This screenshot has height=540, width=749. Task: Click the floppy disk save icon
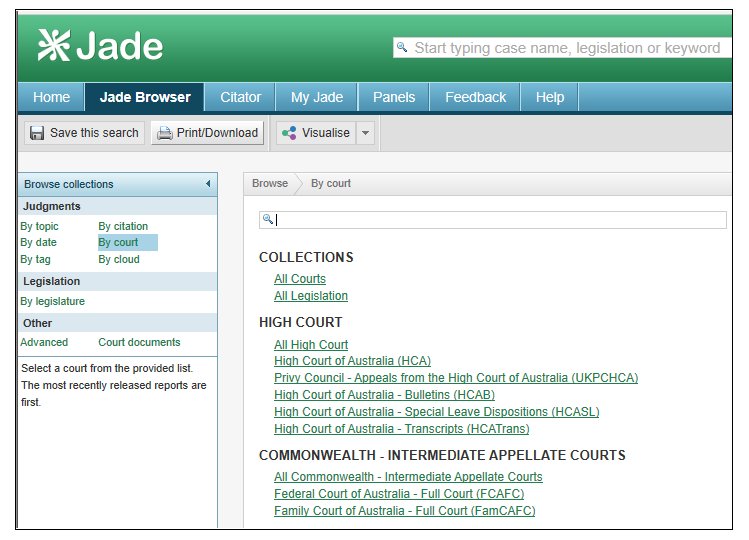(37, 133)
